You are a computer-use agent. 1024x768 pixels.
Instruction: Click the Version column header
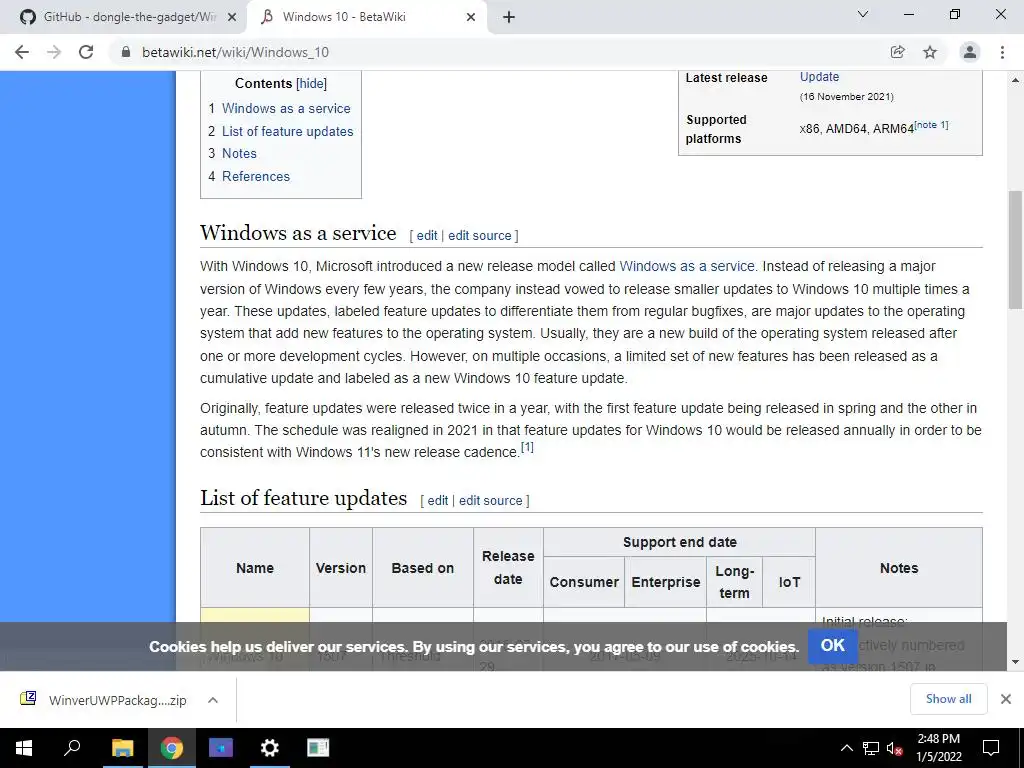341,568
